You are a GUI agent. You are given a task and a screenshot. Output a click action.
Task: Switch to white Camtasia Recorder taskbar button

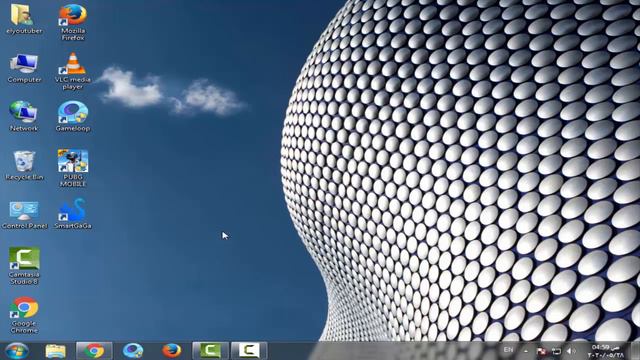click(x=249, y=351)
